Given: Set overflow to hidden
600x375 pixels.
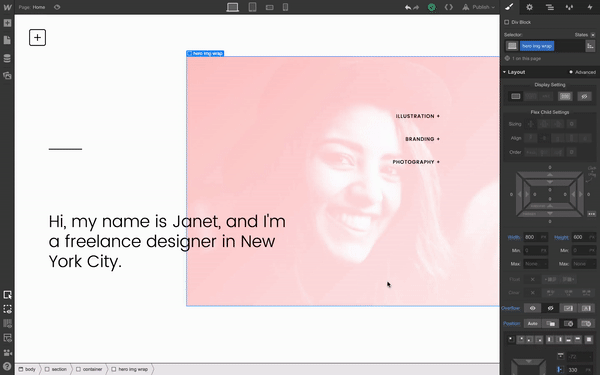Looking at the screenshot, I should tap(550, 308).
